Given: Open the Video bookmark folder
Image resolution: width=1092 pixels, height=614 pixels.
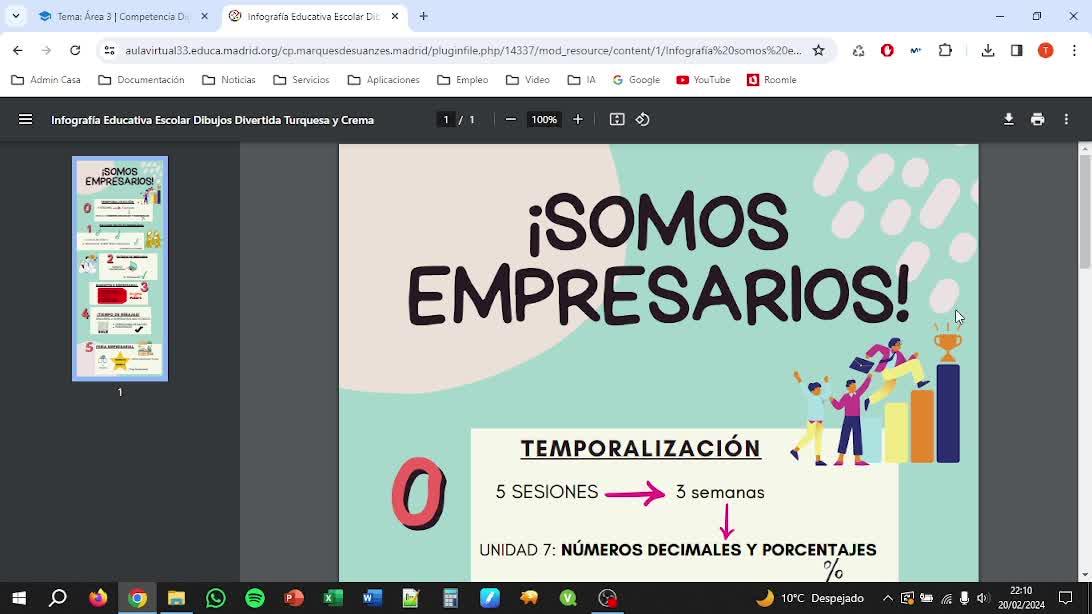Looking at the screenshot, I should point(528,80).
